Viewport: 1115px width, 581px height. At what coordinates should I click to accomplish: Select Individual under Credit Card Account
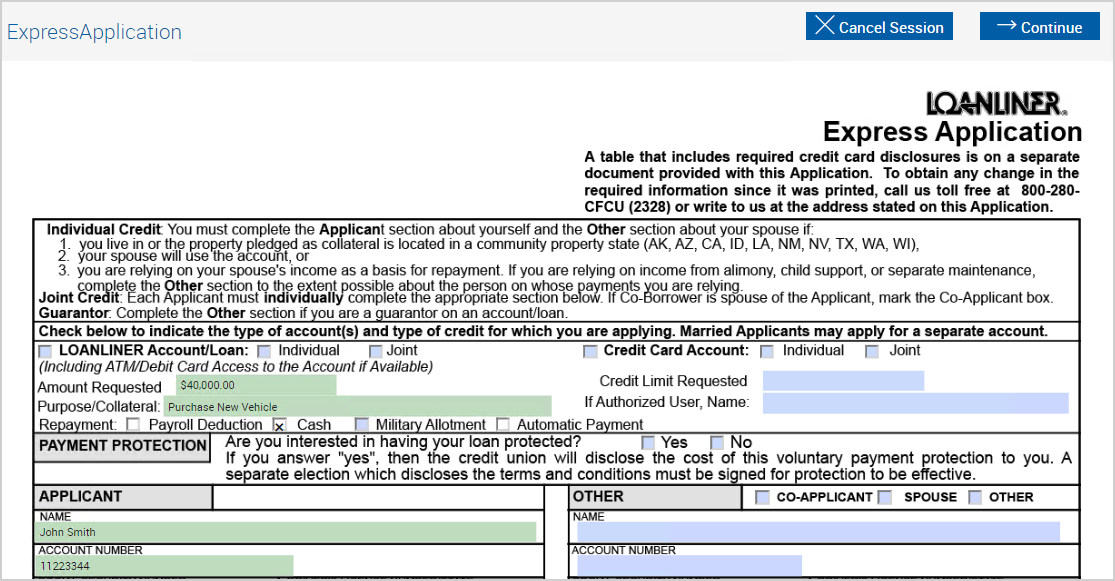(767, 351)
